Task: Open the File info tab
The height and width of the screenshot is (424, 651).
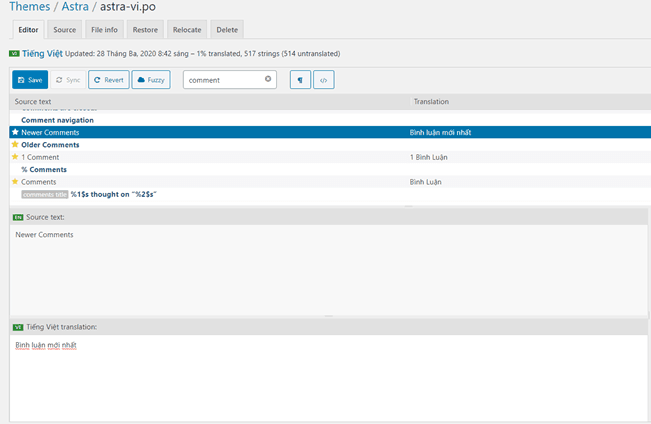Action: coord(103,30)
